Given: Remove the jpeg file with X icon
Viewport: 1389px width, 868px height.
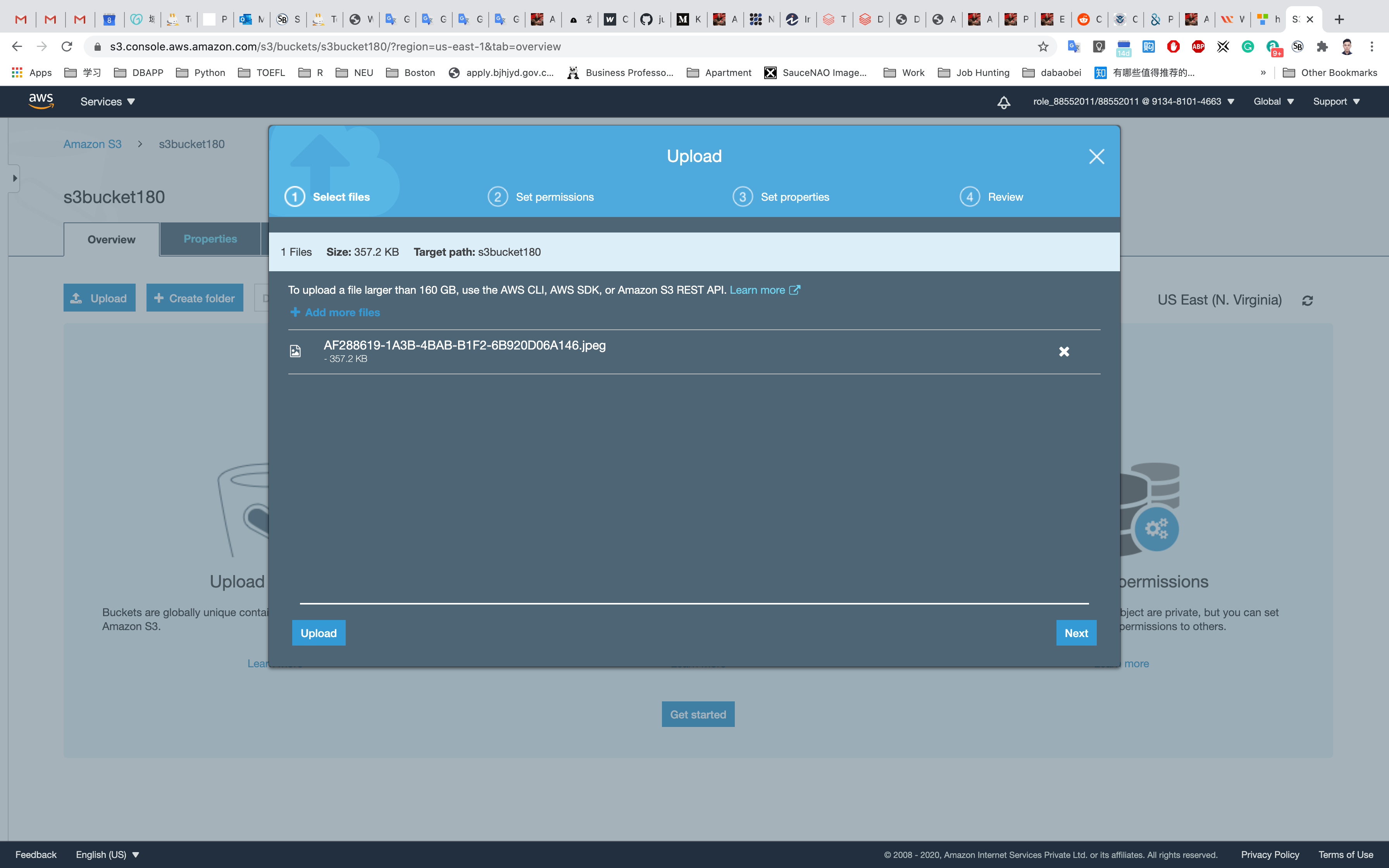Looking at the screenshot, I should click(1063, 351).
